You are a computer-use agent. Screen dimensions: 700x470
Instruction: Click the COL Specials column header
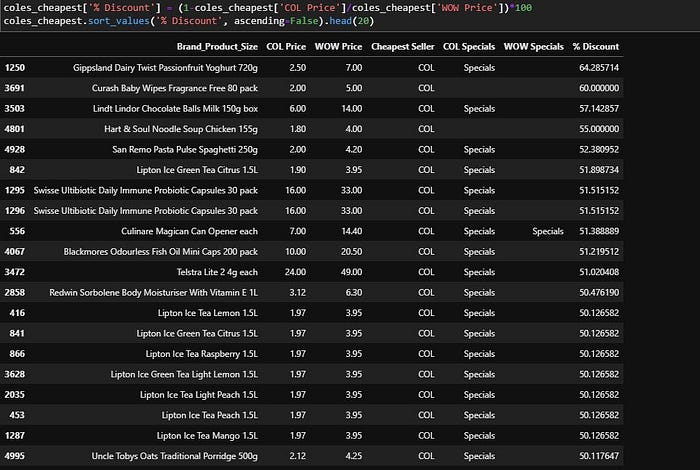469,46
